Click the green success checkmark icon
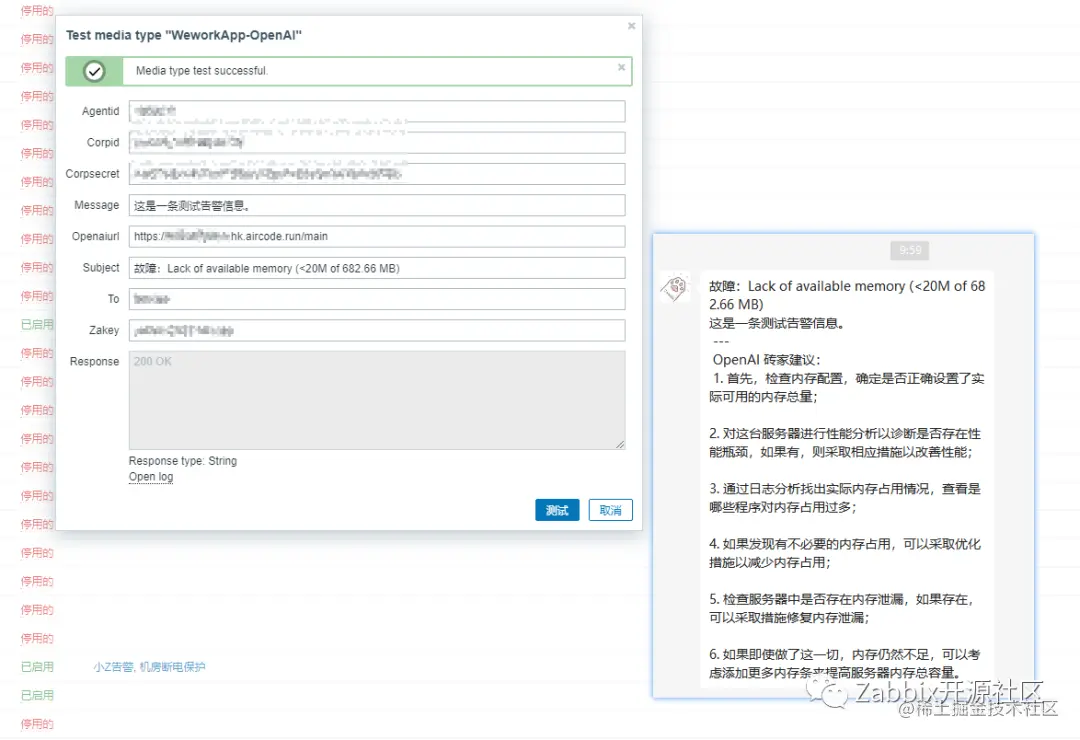This screenshot has width=1080, height=740. tap(94, 71)
